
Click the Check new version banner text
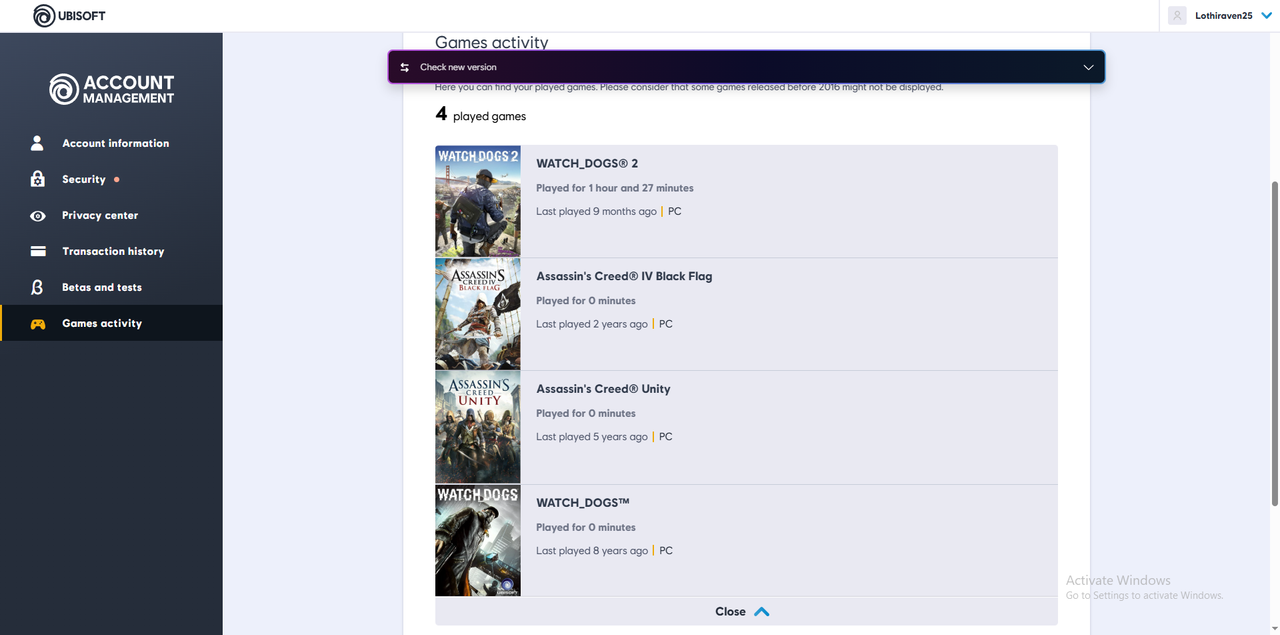pos(458,67)
